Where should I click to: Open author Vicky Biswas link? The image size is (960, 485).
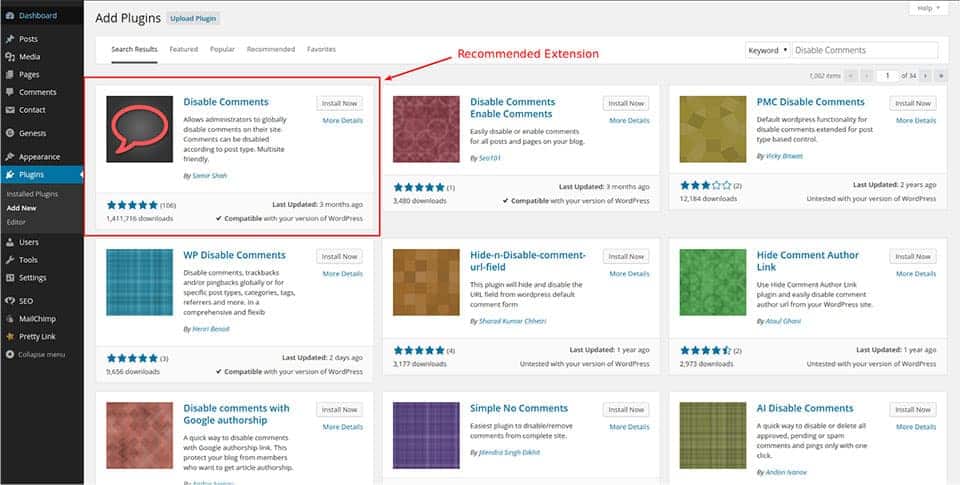tap(784, 156)
